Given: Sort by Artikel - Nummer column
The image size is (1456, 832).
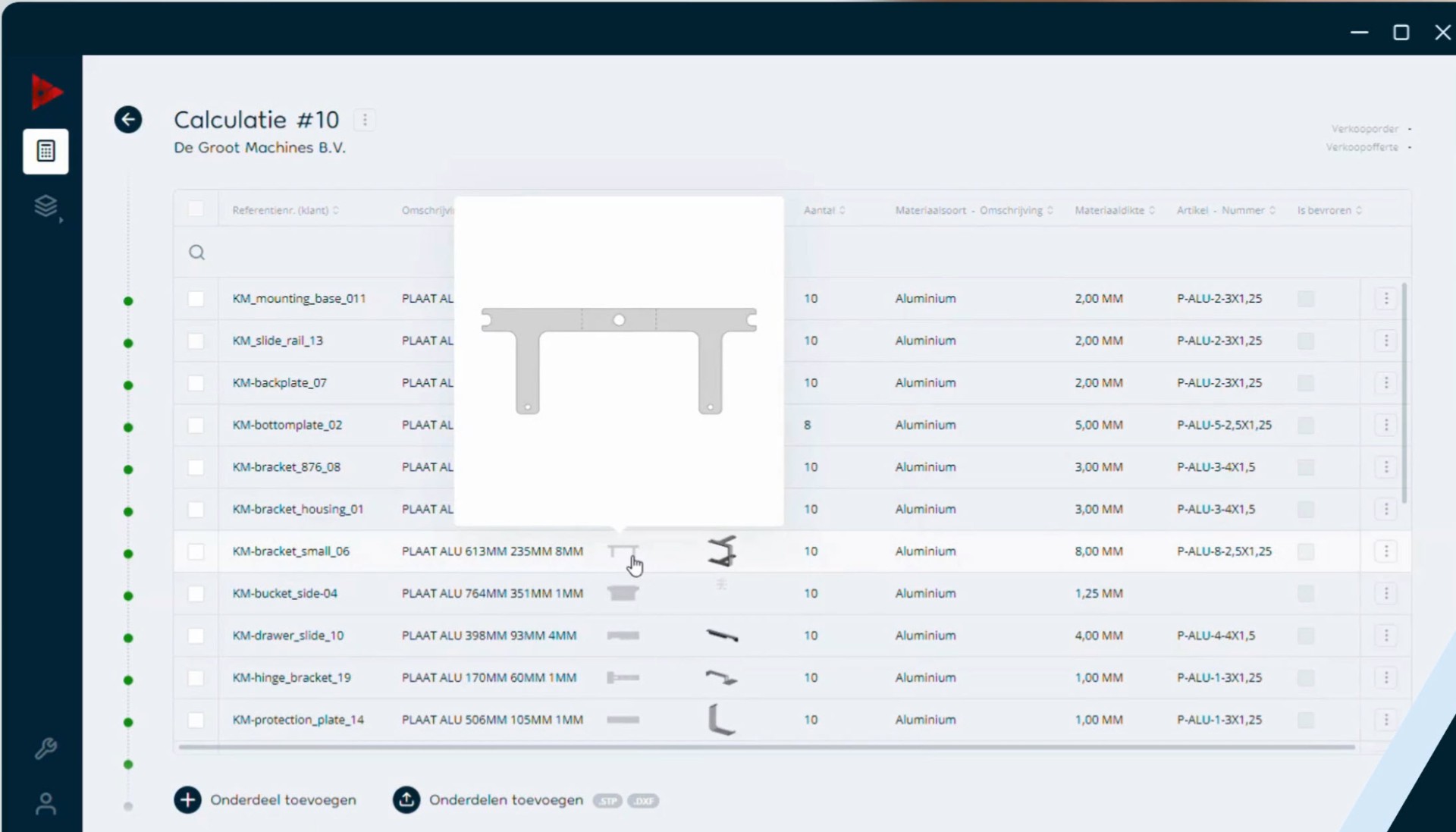Looking at the screenshot, I should (1225, 210).
